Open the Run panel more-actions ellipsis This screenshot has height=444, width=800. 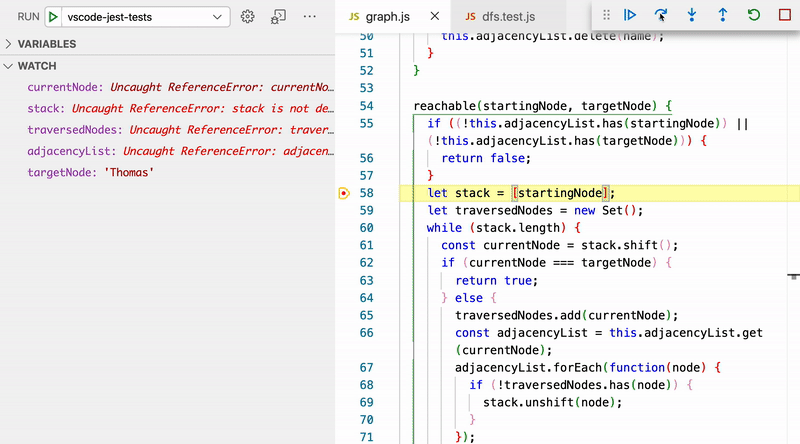[x=310, y=16]
